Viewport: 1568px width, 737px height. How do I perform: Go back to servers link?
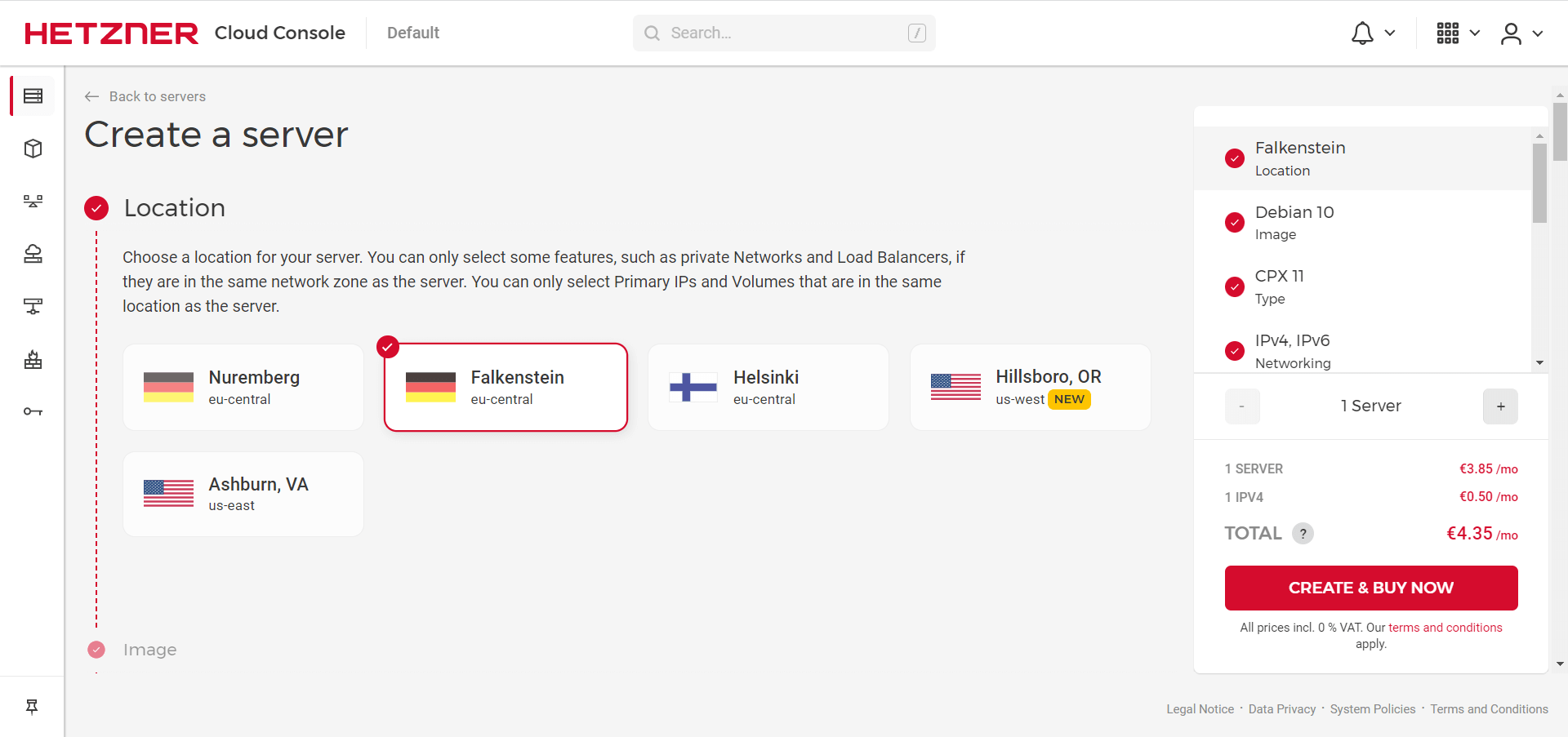145,96
